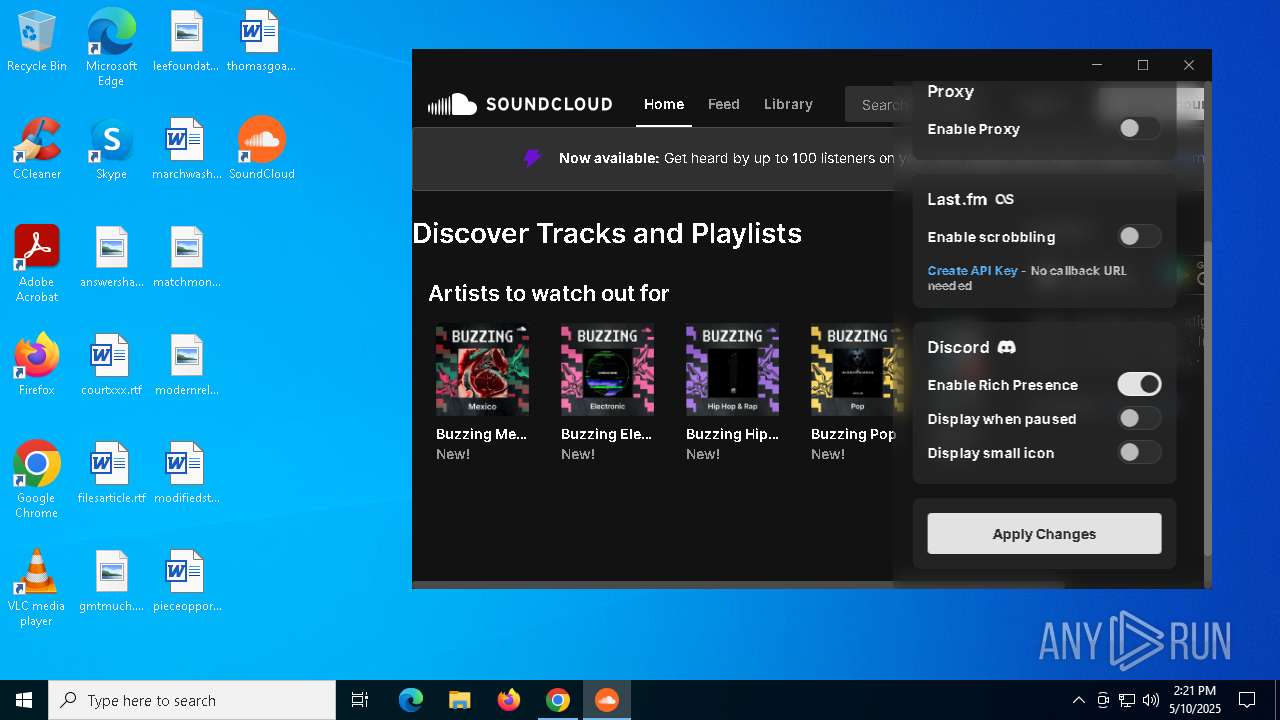Show hidden system tray icons

tap(1078, 700)
